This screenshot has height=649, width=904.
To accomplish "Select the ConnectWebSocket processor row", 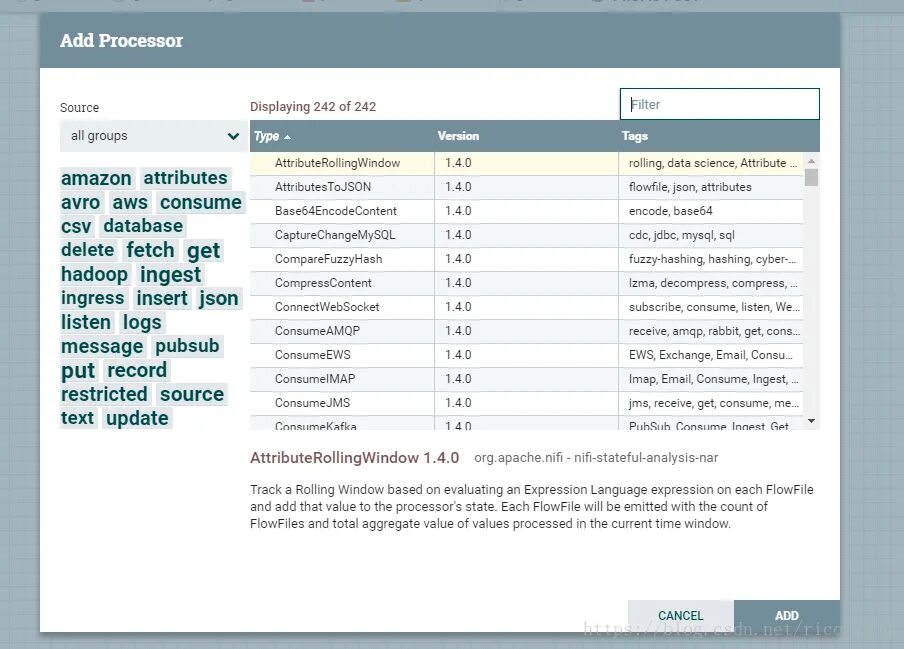I will click(526, 307).
